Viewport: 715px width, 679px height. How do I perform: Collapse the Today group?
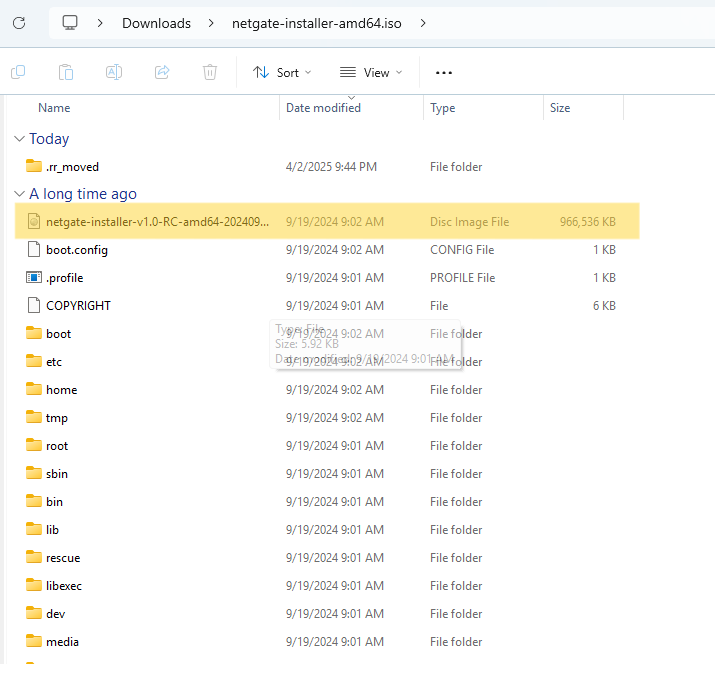[x=19, y=139]
